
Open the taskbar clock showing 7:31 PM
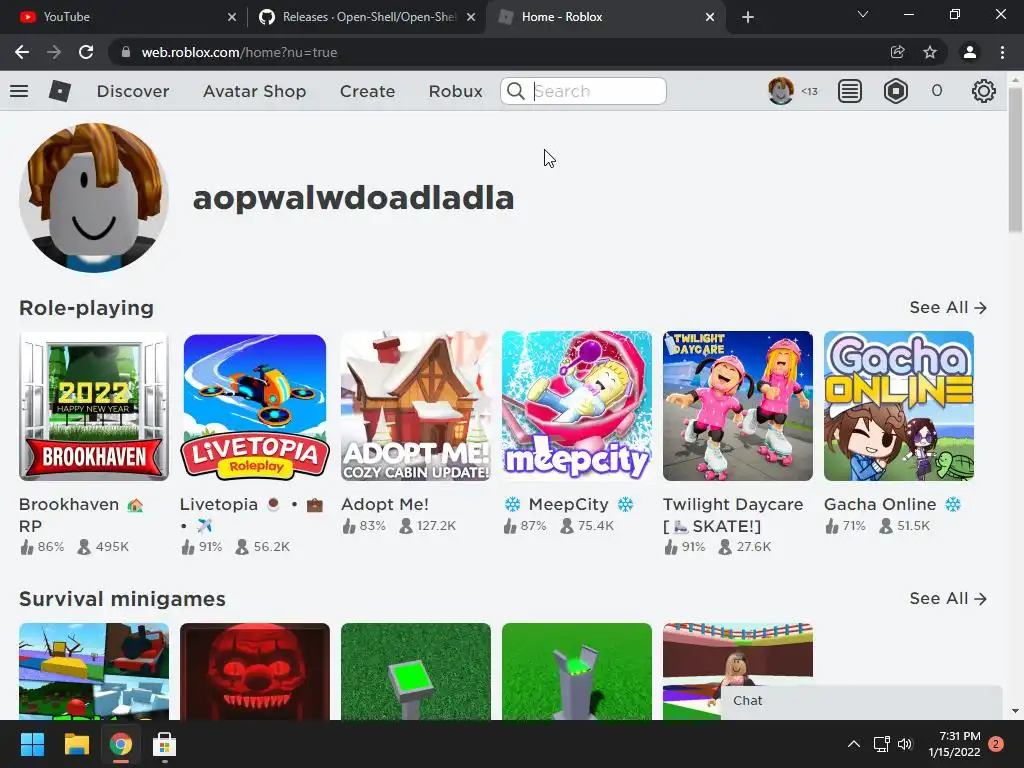pyautogui.click(x=954, y=744)
